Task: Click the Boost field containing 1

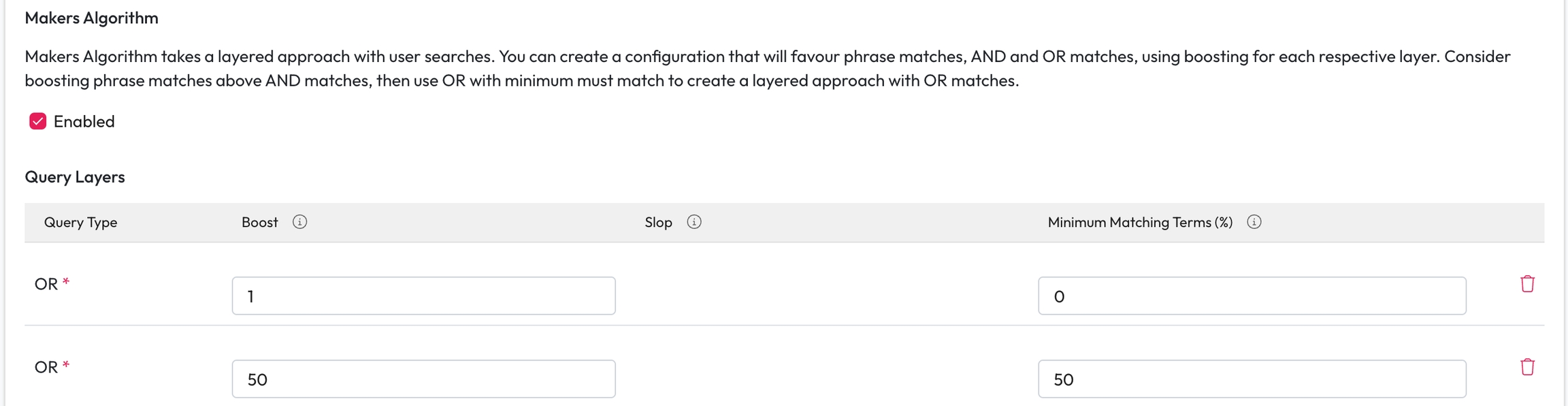Action: pos(423,296)
